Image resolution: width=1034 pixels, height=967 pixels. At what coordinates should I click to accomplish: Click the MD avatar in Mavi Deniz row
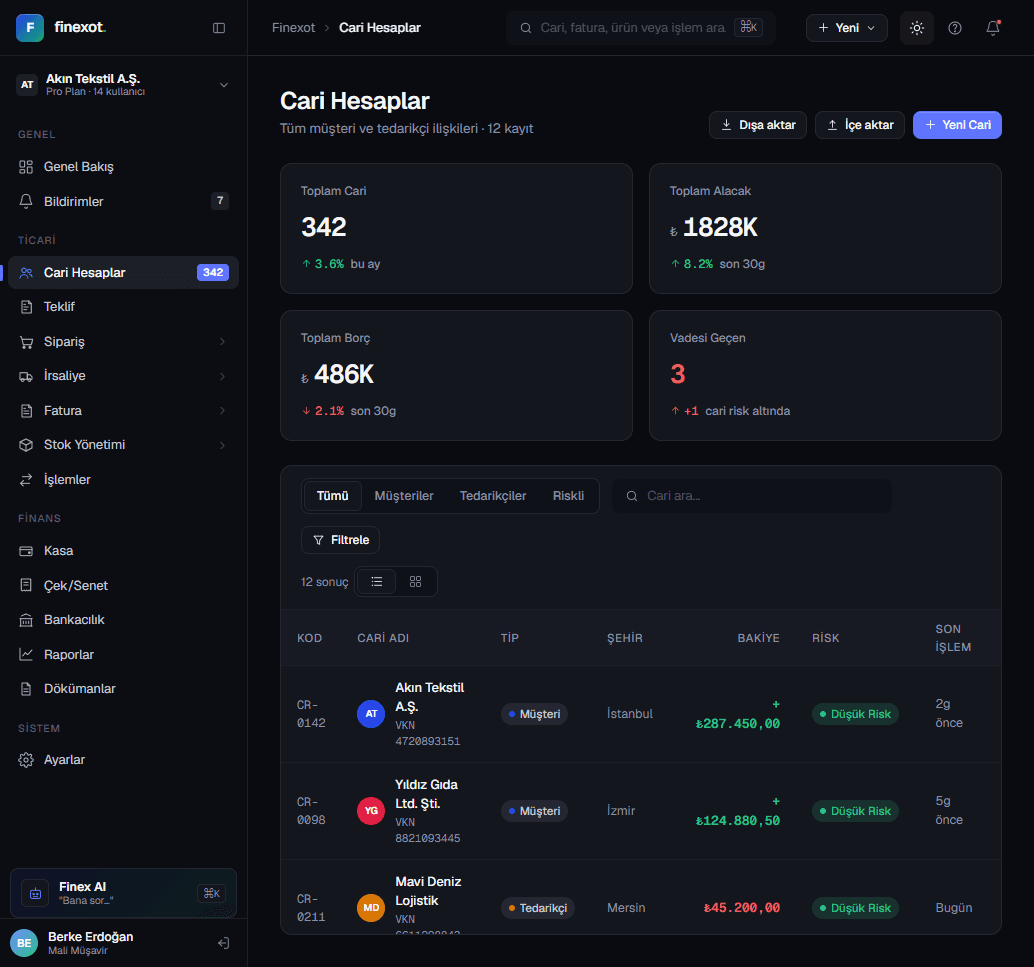[371, 908]
